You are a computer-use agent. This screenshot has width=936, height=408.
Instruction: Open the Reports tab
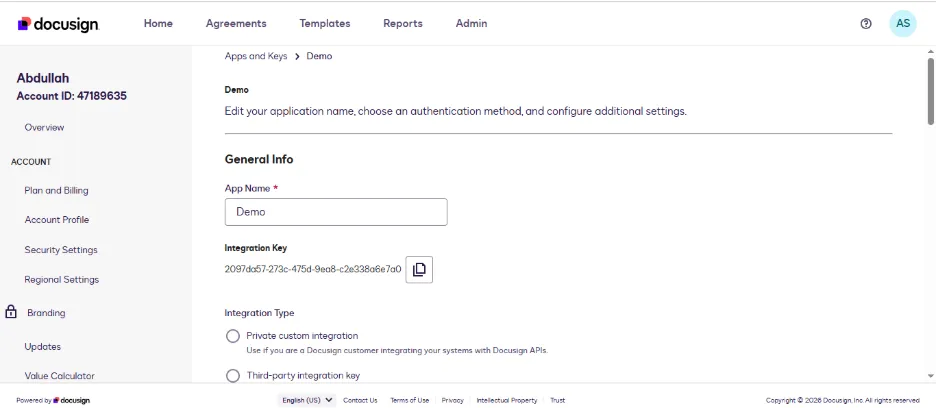pos(403,23)
